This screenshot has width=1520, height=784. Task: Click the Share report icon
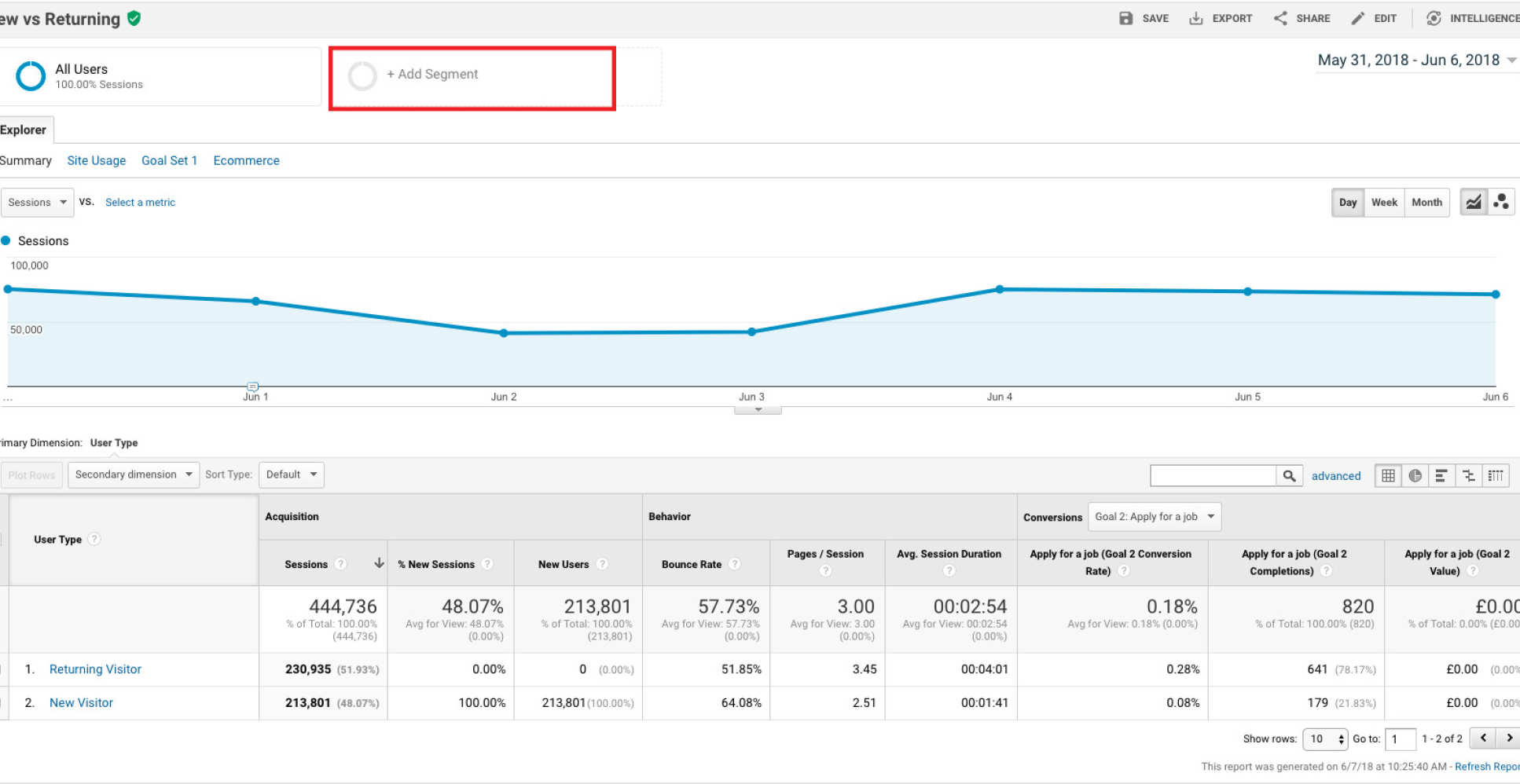click(x=1280, y=18)
